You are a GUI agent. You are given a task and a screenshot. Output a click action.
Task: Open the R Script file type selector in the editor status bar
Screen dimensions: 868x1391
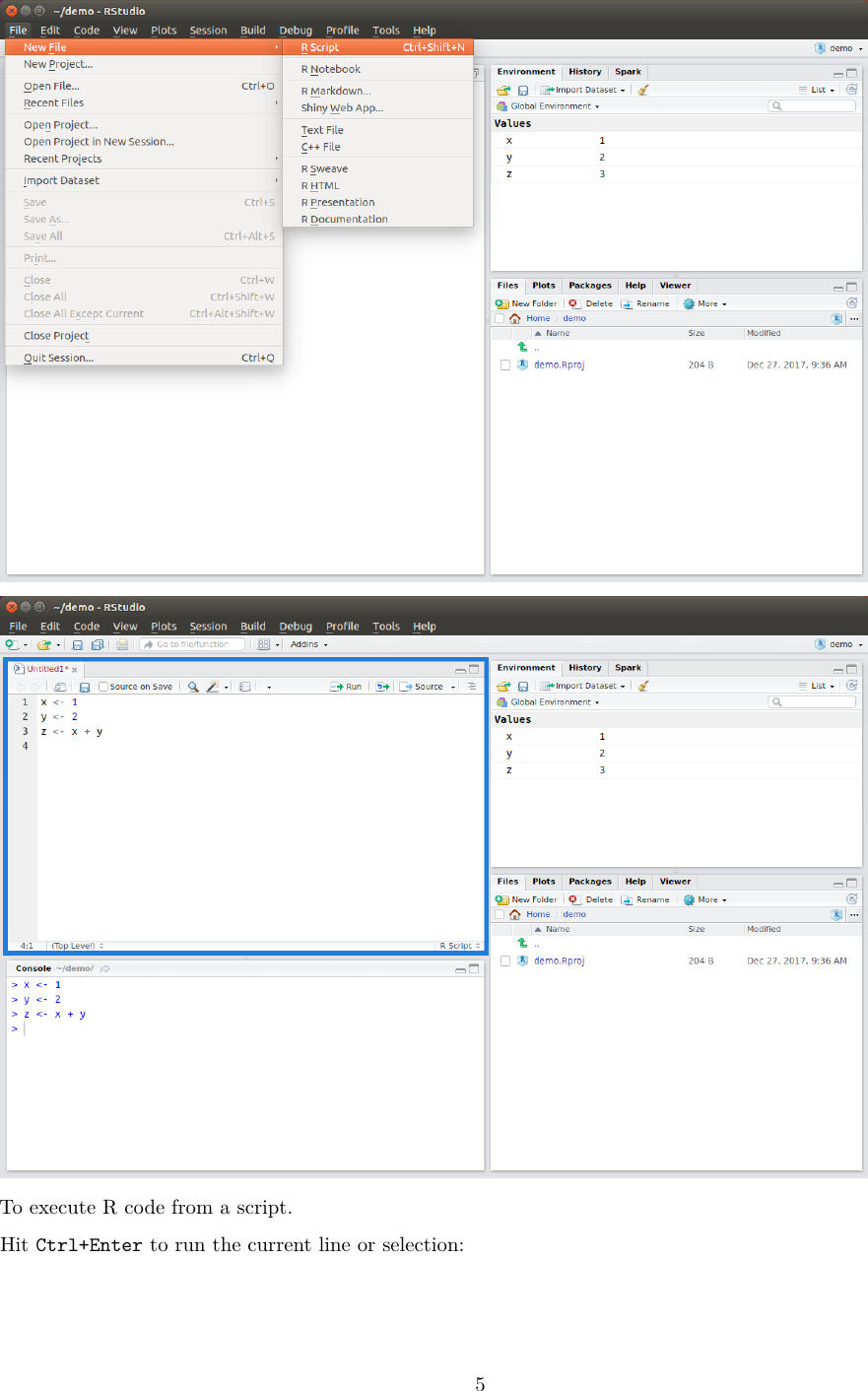460,946
